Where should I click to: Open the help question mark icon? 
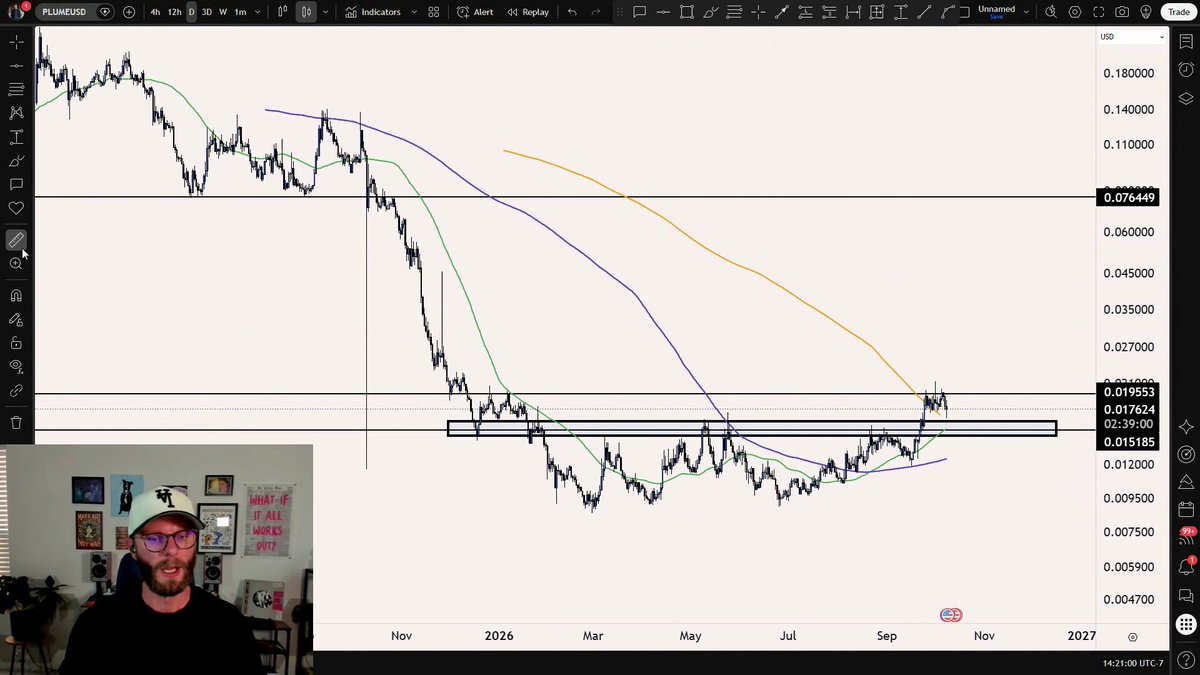[x=1186, y=662]
